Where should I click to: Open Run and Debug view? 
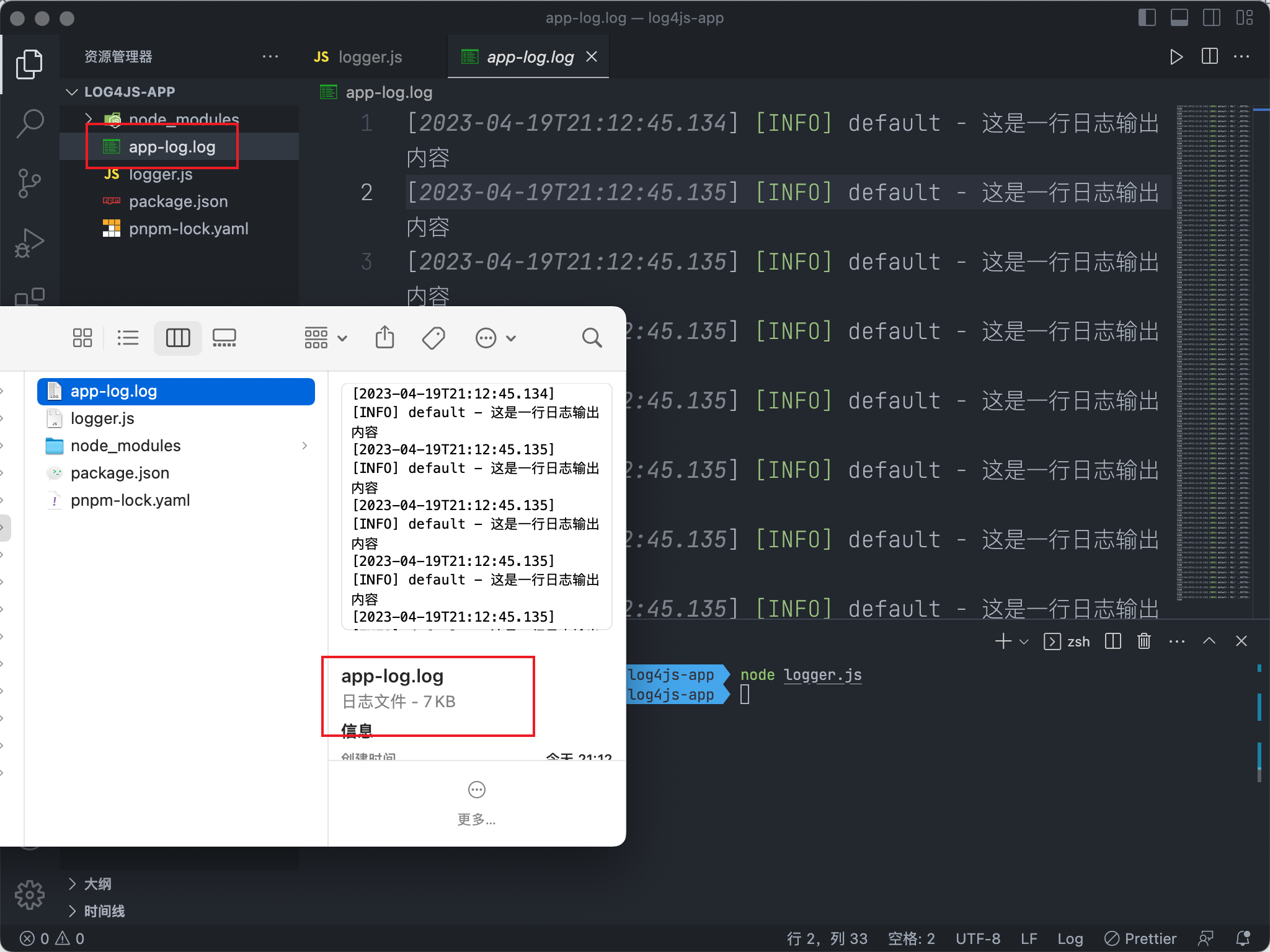(x=29, y=243)
